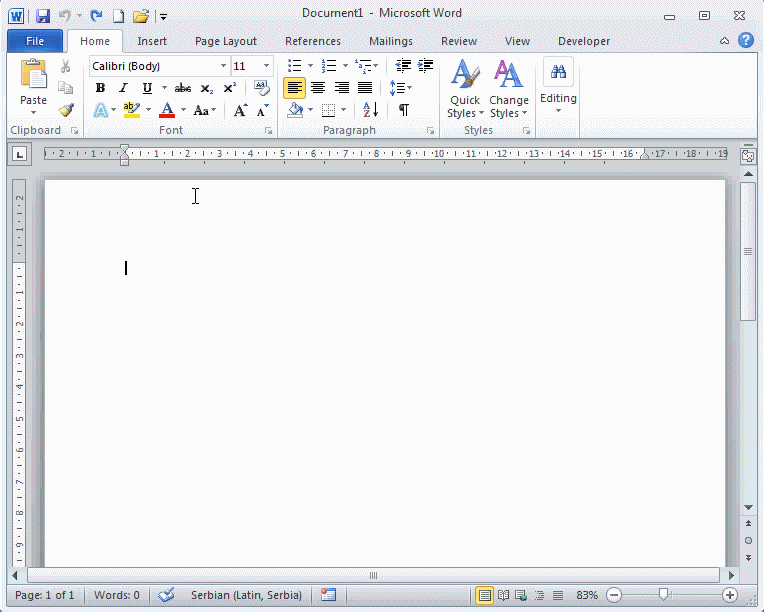Screen dimensions: 764x612
Task: Enable Justify text alignment
Action: [x=365, y=88]
